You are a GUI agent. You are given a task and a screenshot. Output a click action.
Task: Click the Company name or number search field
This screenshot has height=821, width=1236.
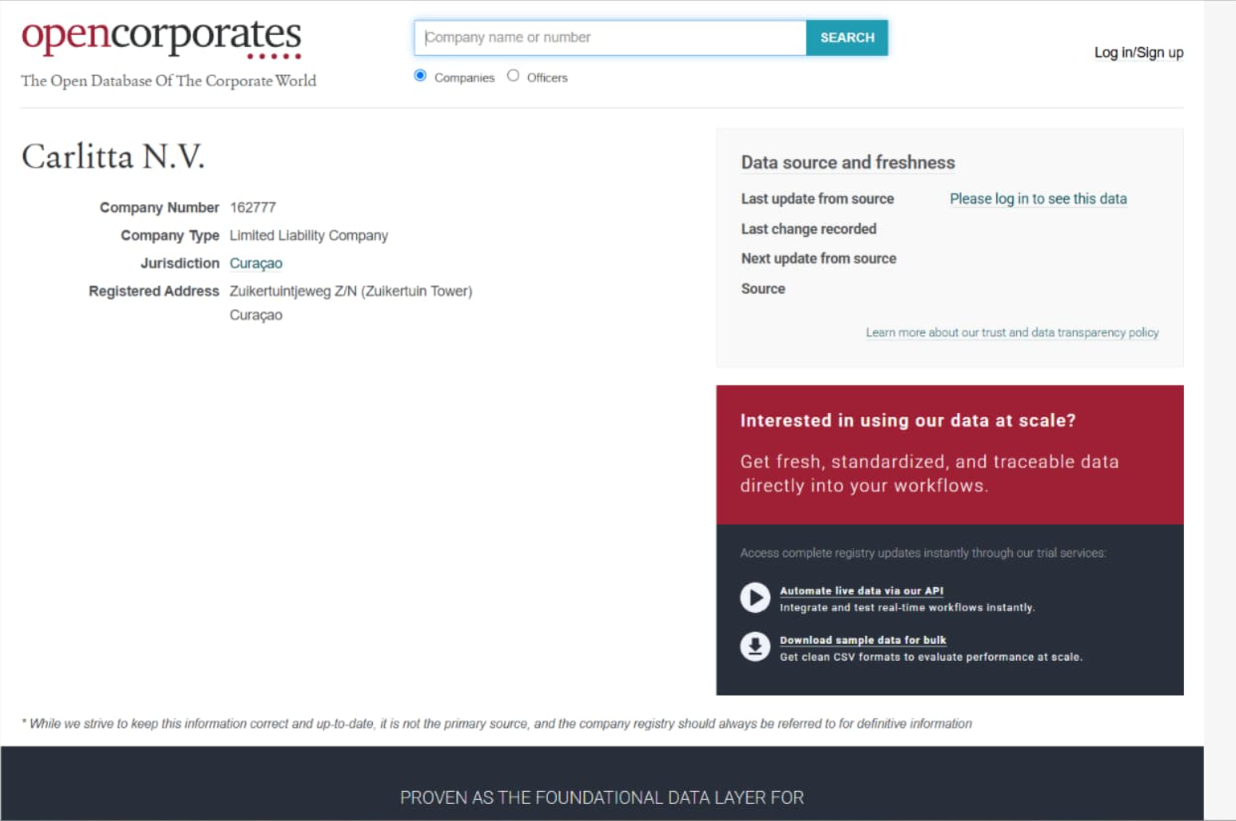pyautogui.click(x=610, y=38)
